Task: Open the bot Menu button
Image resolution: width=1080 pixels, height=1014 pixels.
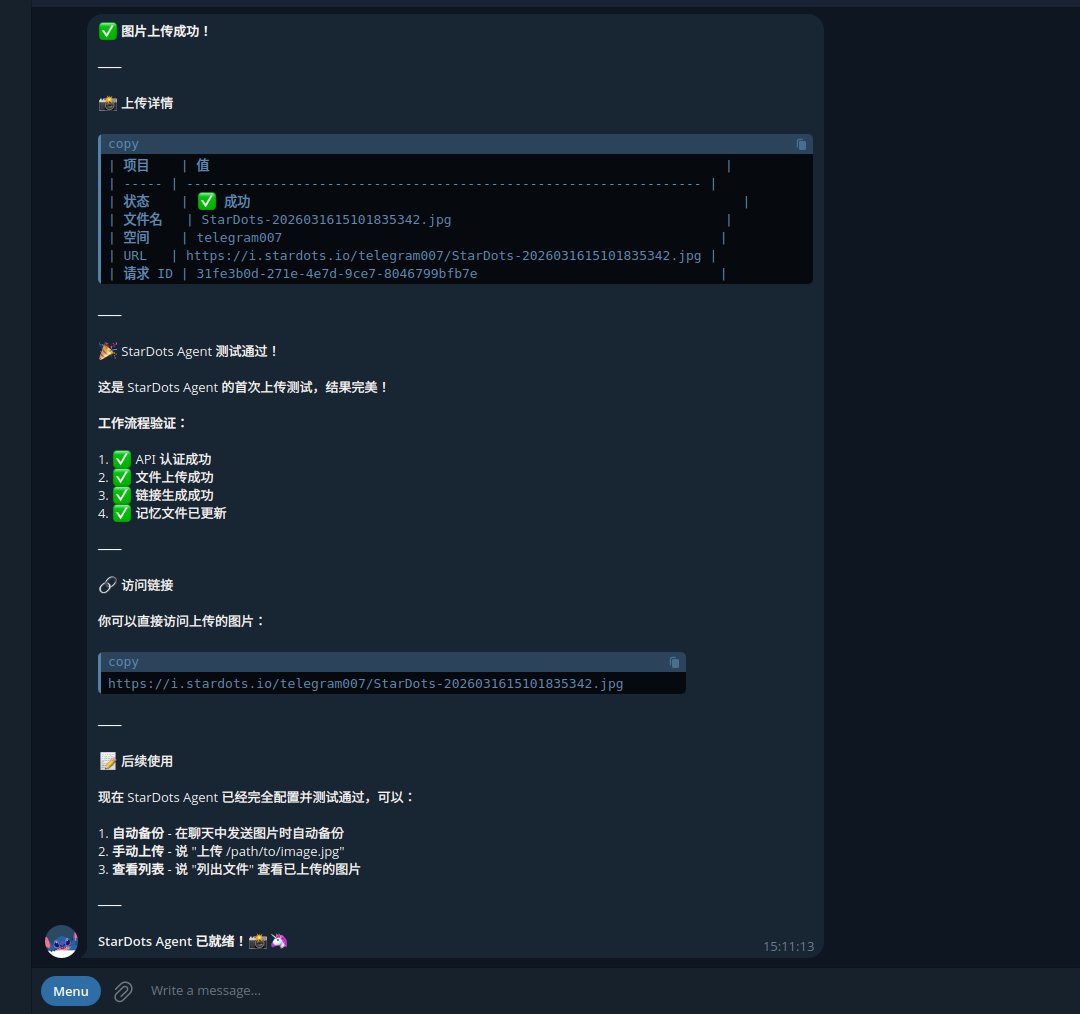Action: (x=71, y=991)
